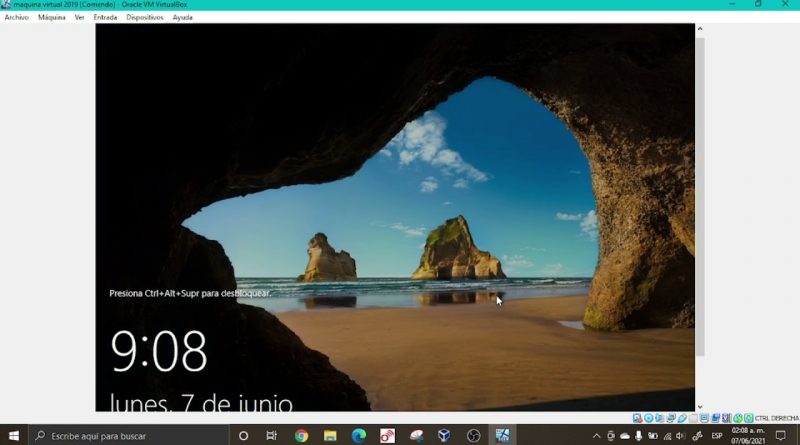Click the lock screen text Presiona Ctrl+Alt+Supr

coord(190,293)
